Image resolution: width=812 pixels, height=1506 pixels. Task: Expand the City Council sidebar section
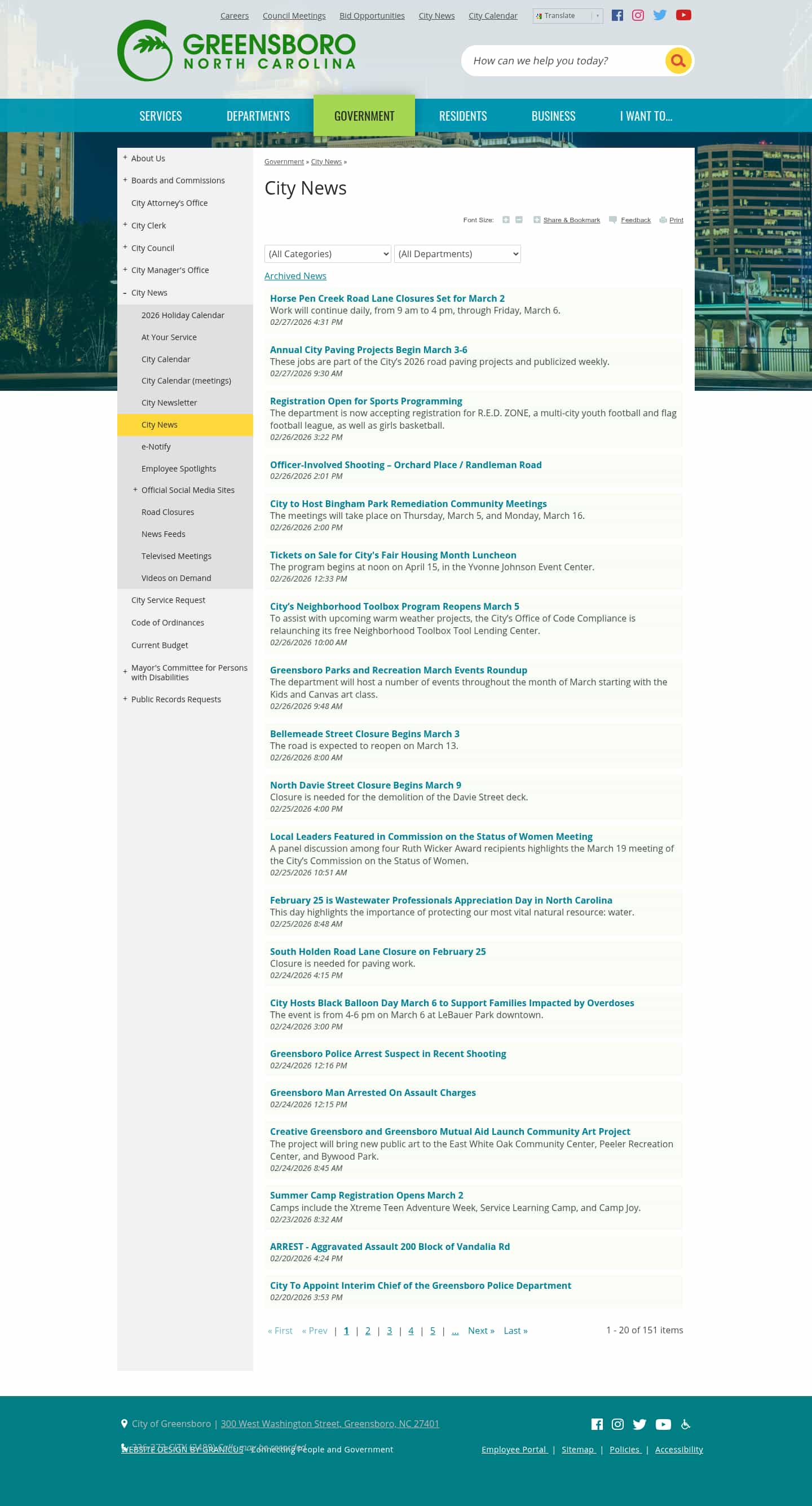pyautogui.click(x=125, y=247)
